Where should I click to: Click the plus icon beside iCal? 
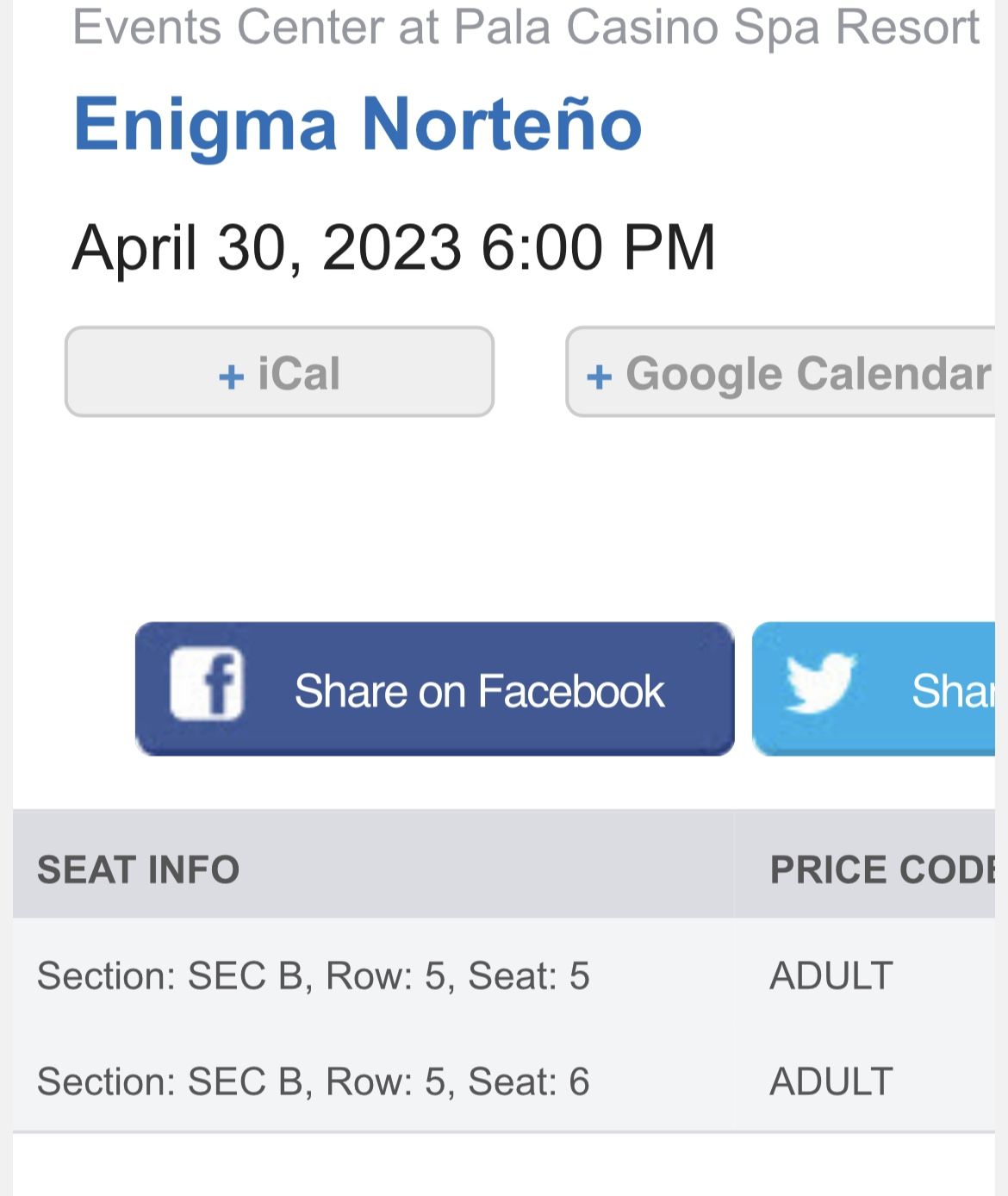(x=231, y=376)
